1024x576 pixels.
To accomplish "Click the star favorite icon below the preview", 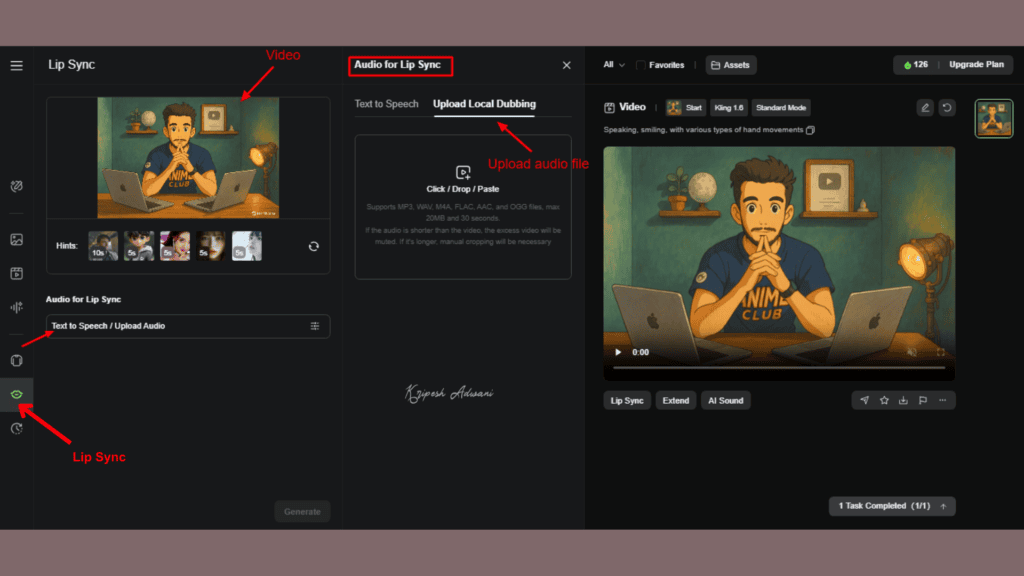I will point(883,400).
